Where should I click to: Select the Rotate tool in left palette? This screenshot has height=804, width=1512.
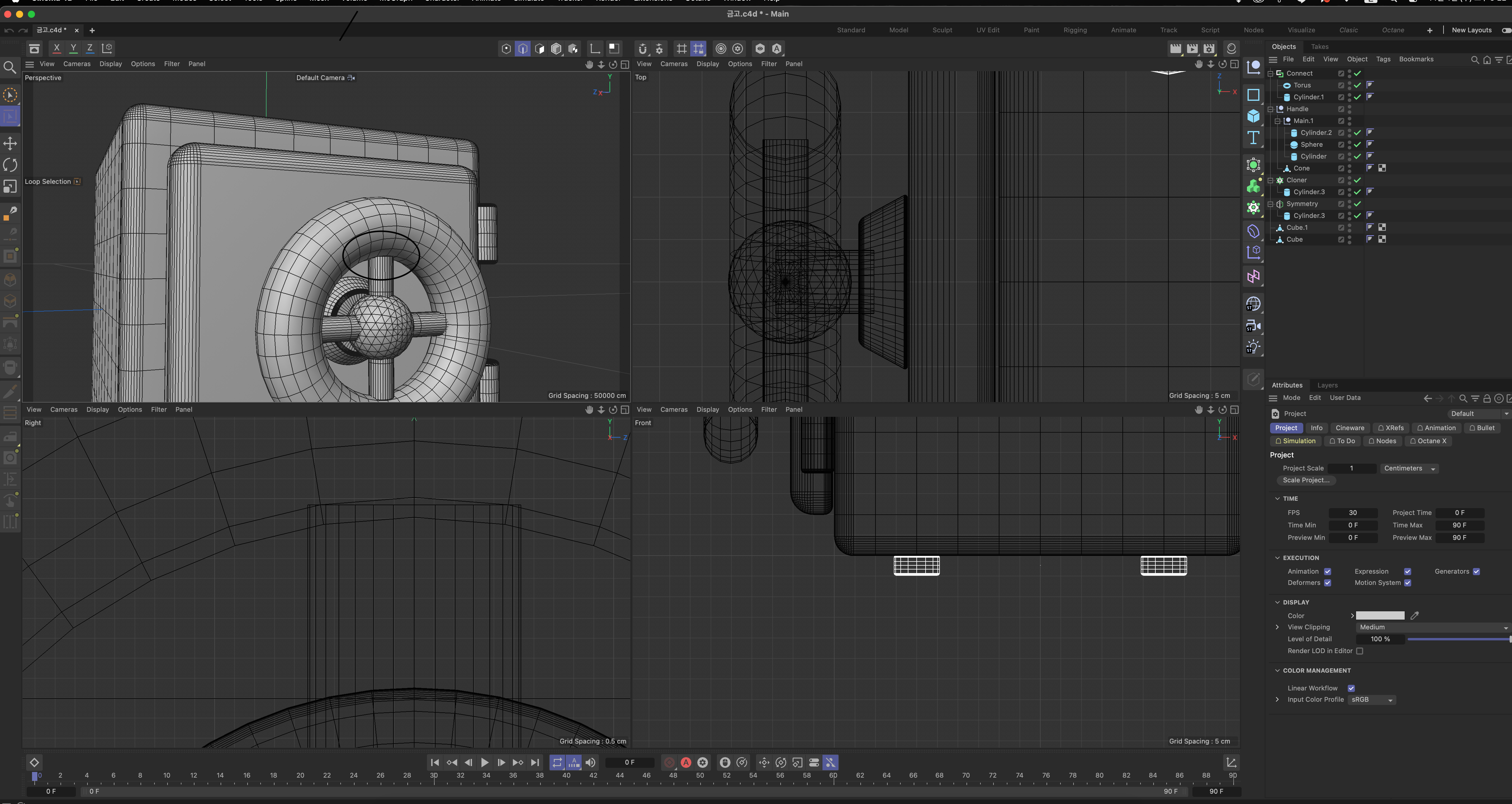10,165
